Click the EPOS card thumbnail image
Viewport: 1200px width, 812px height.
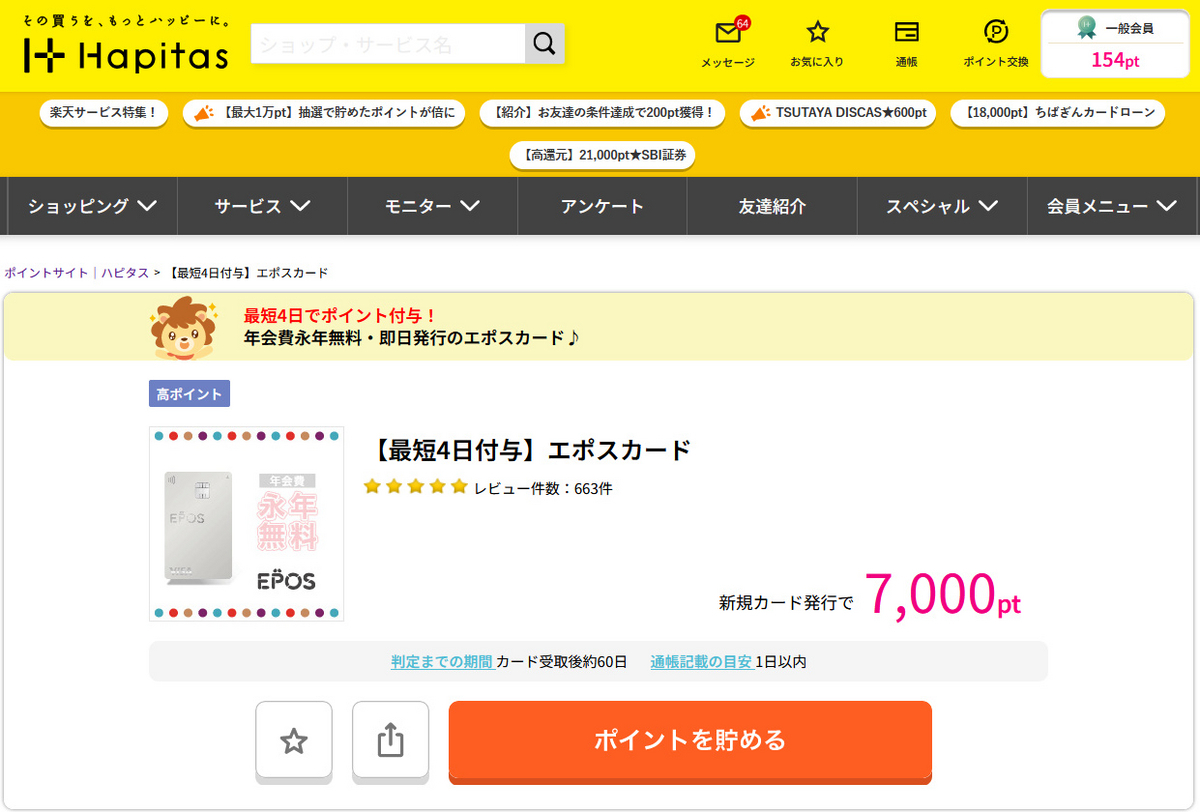tap(246, 524)
